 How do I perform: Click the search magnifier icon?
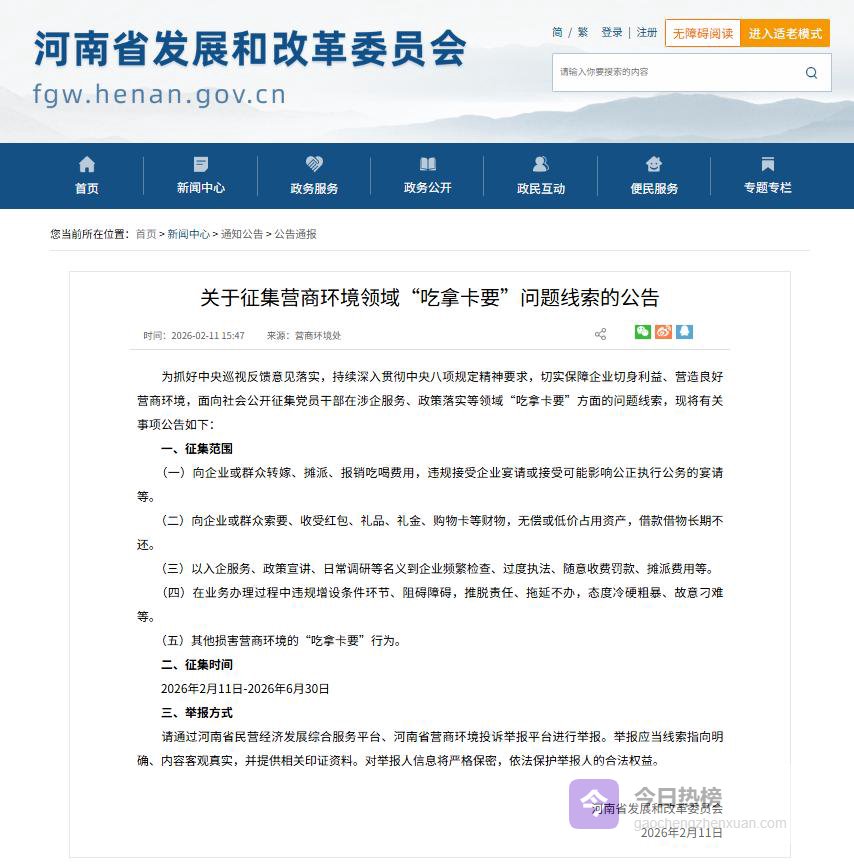(811, 73)
